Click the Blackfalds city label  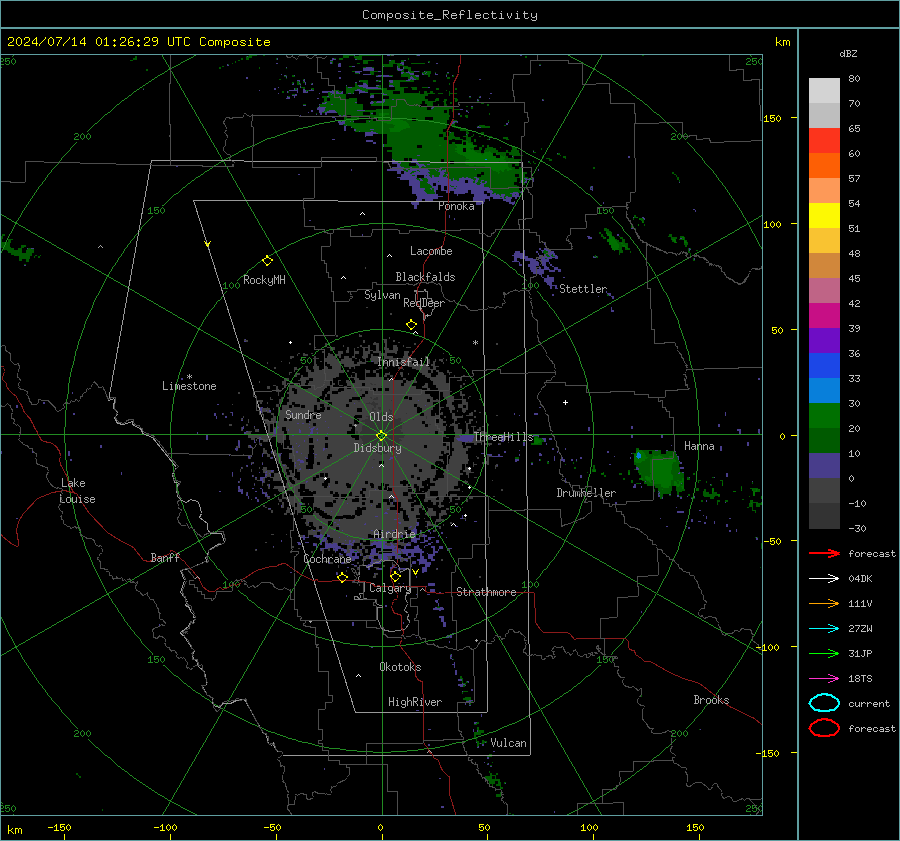coord(425,277)
